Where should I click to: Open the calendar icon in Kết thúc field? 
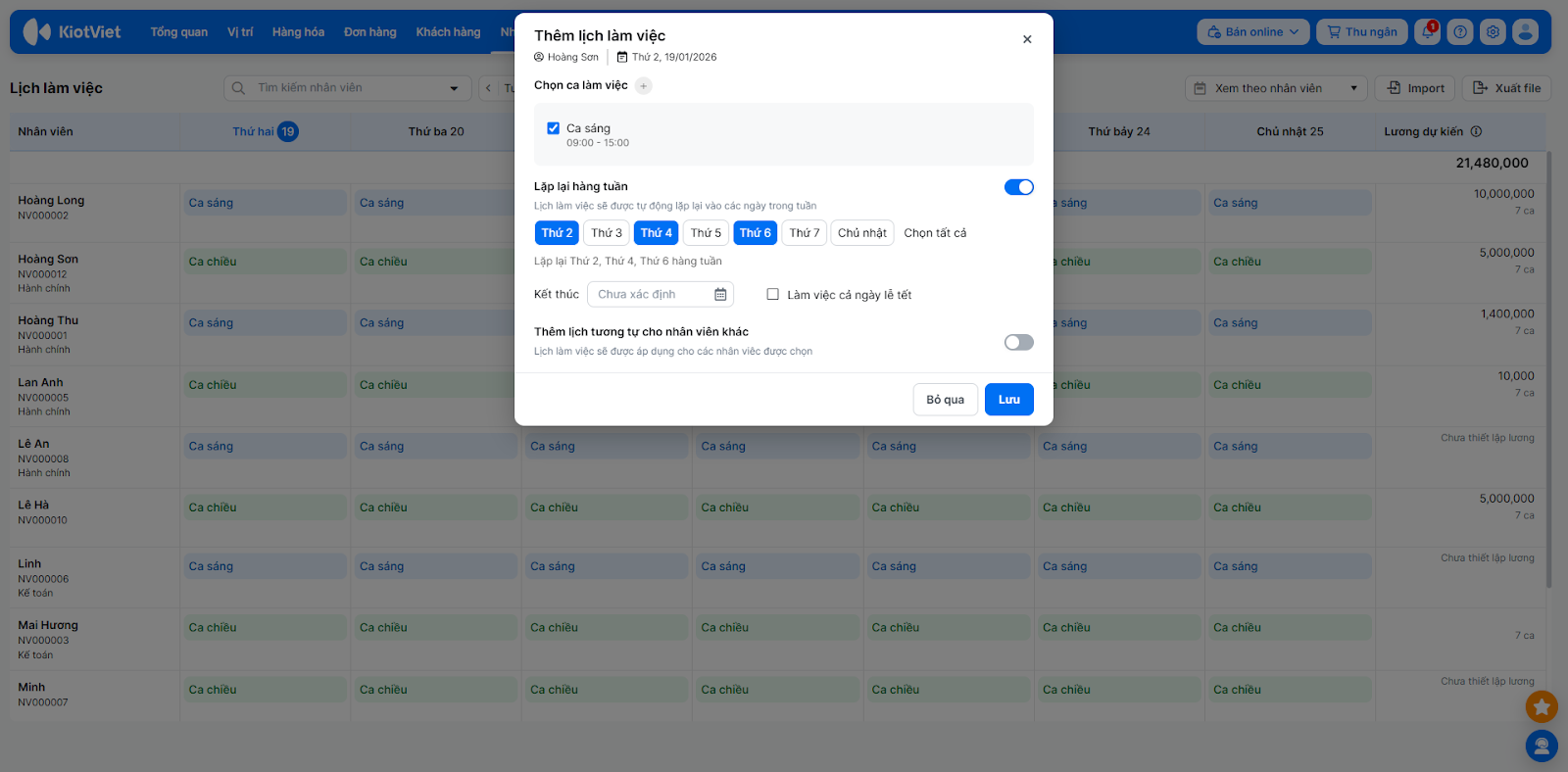(x=720, y=295)
